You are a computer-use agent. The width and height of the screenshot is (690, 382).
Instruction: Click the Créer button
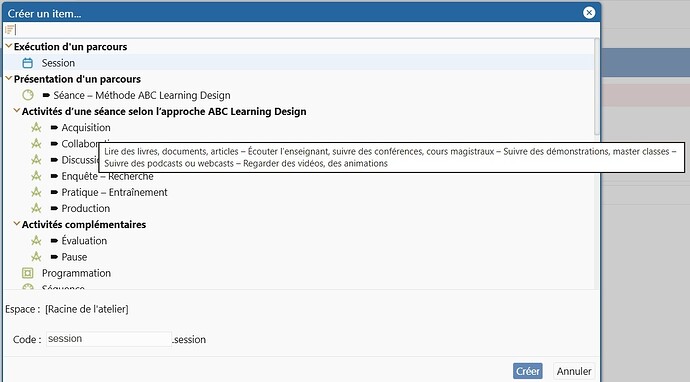pos(528,371)
